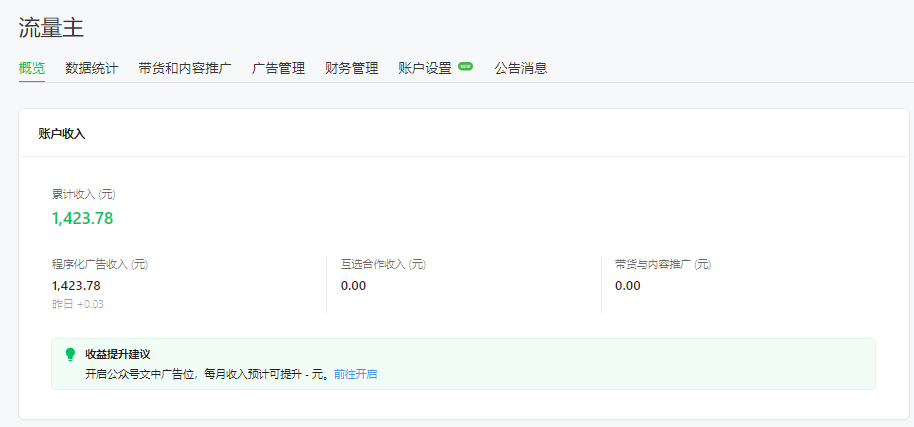Click the 0.00 value under 互选合作收入

point(353,286)
